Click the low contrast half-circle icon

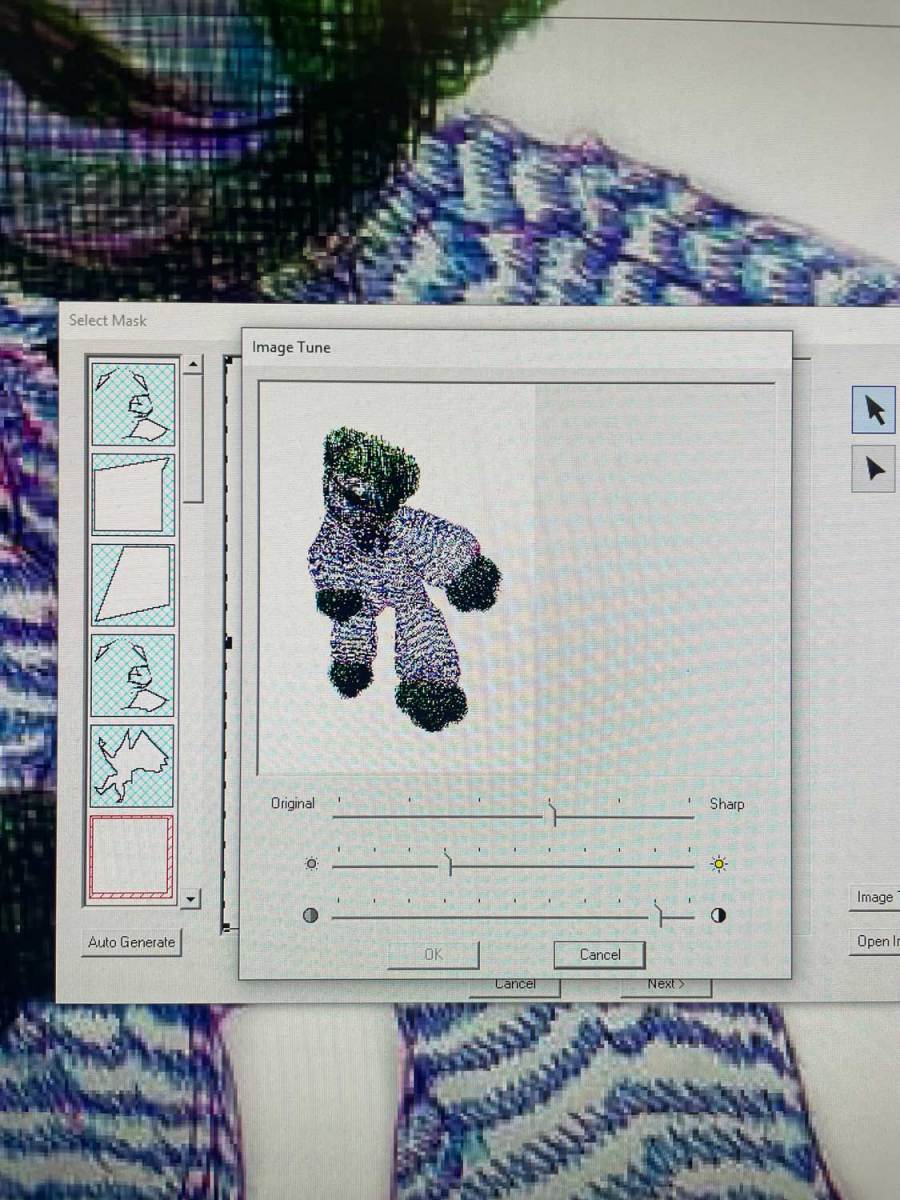click(x=310, y=915)
